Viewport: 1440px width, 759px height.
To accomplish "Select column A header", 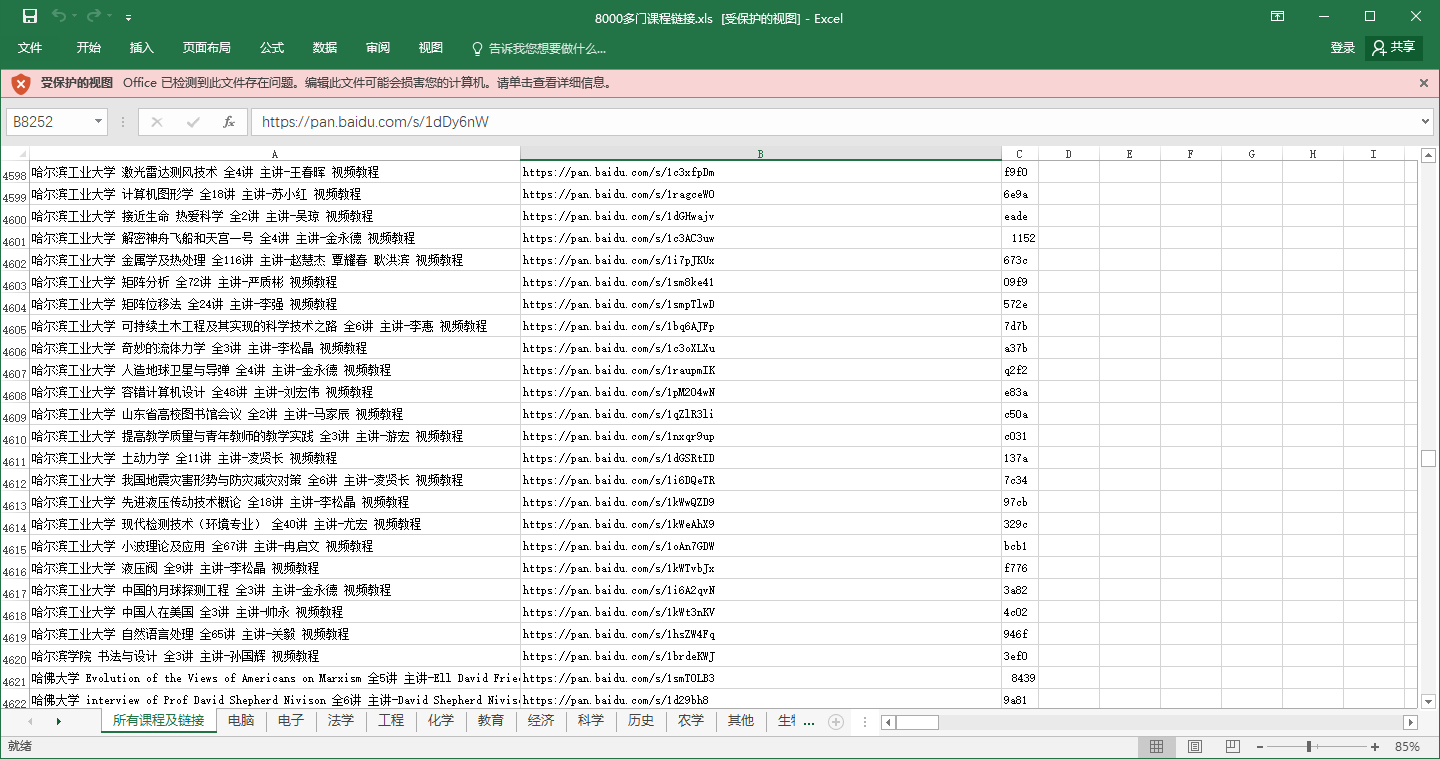I will coord(275,154).
